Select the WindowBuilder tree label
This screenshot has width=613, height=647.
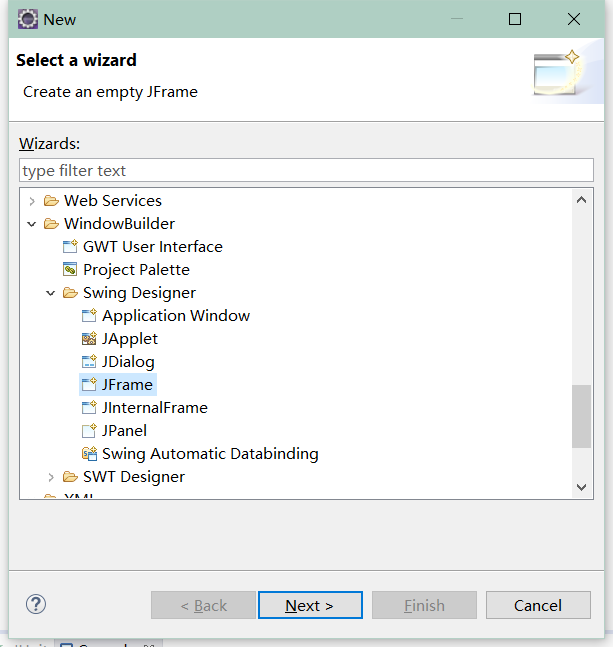point(120,224)
